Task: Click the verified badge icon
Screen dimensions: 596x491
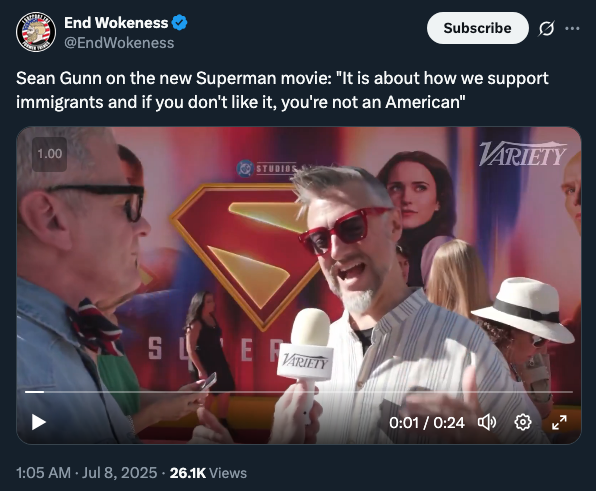Action: 179,23
